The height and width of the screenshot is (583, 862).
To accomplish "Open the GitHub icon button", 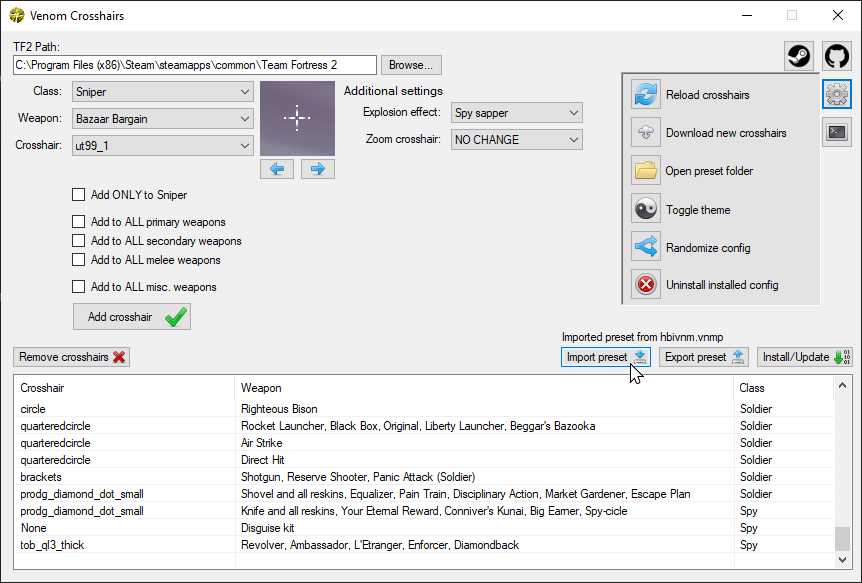I will tap(837, 56).
